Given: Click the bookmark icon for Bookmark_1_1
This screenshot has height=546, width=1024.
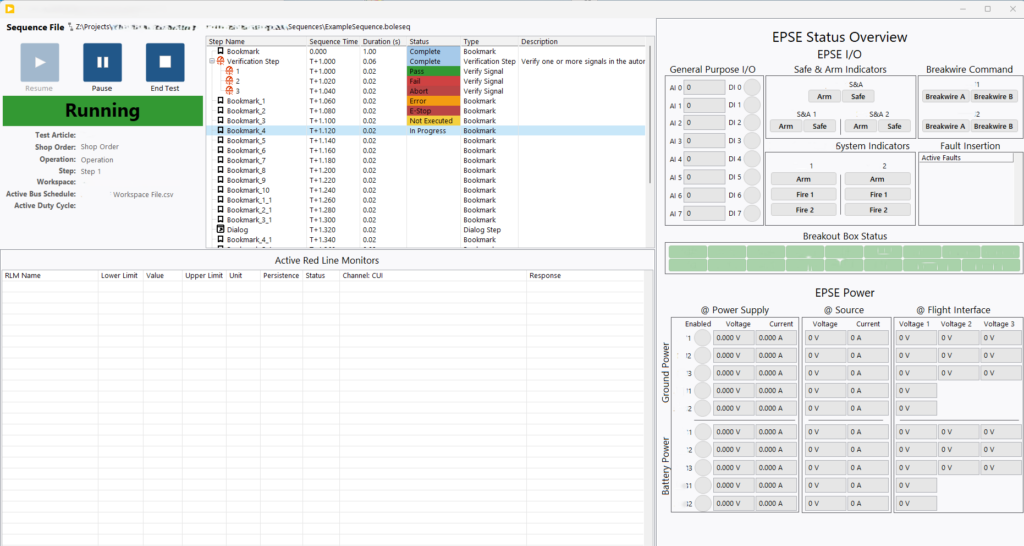Looking at the screenshot, I should tap(221, 200).
